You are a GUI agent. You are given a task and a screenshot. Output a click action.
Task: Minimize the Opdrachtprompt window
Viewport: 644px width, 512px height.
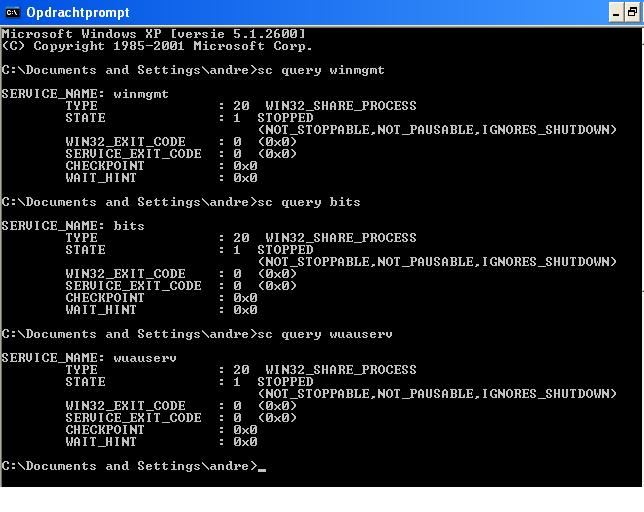(x=616, y=13)
